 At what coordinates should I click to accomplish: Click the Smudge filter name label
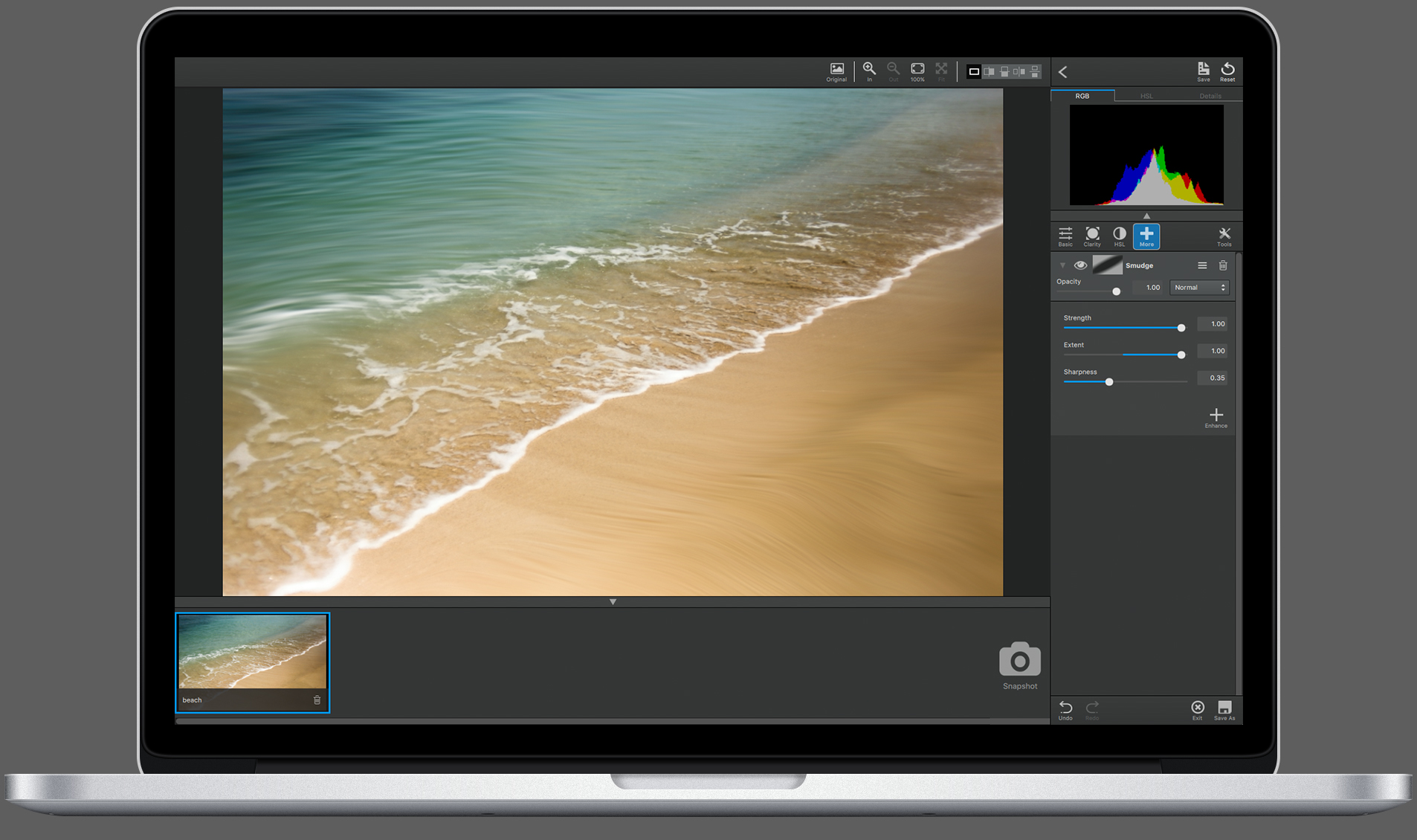[1139, 265]
